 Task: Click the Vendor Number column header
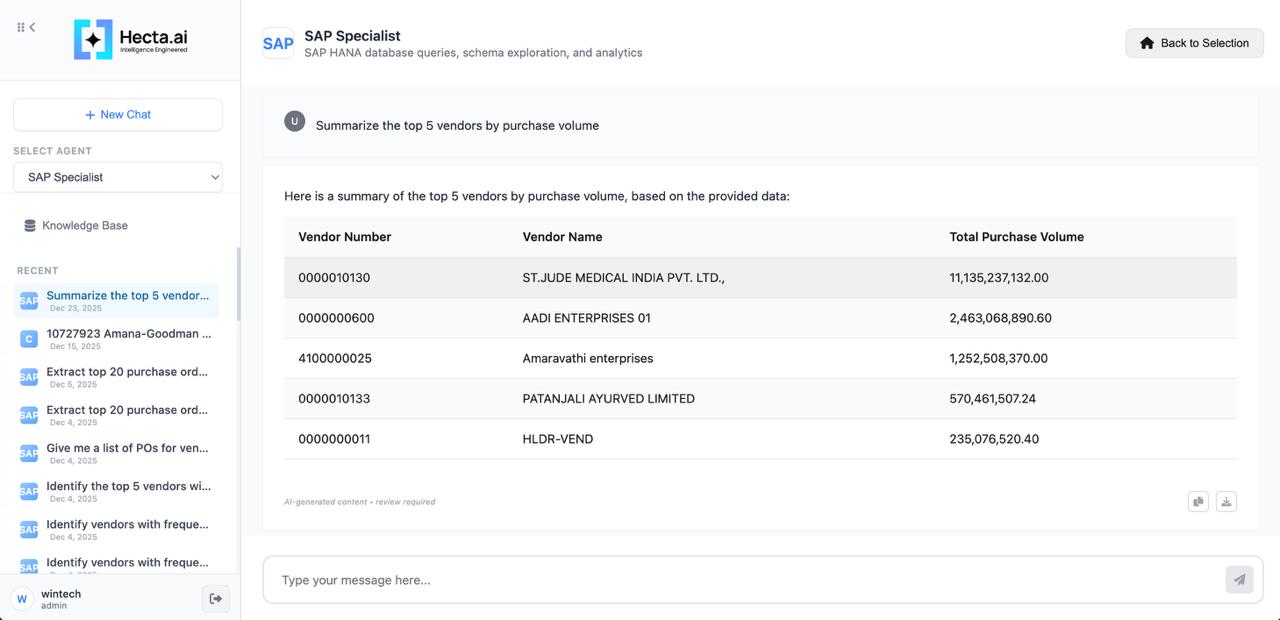[344, 237]
